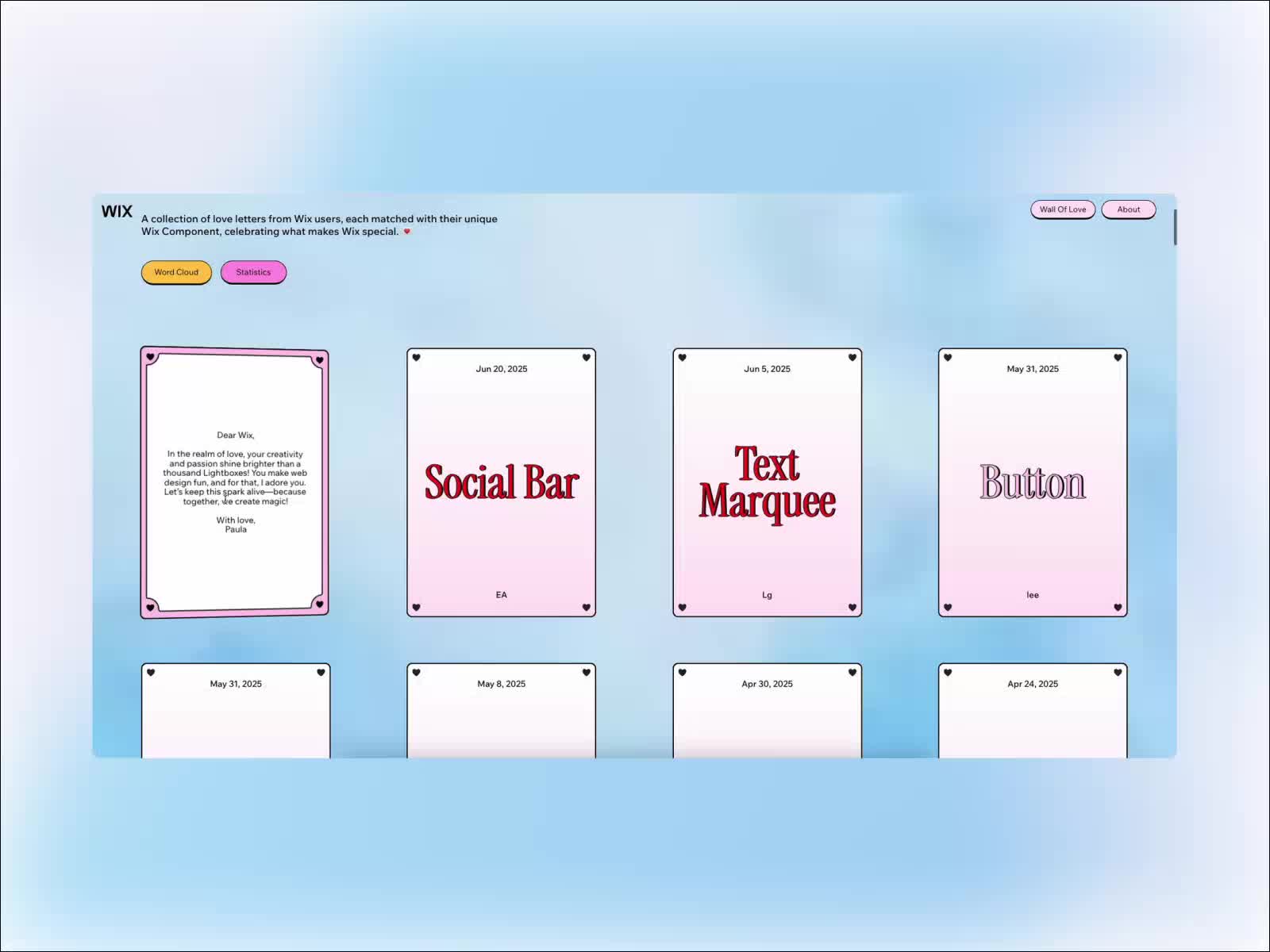
Task: Open the Apr 24, 2025 card
Action: [x=1033, y=711]
